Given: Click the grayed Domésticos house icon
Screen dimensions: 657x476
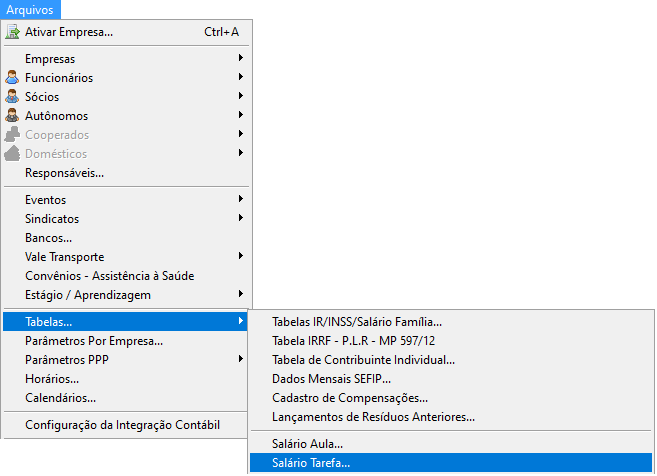Looking at the screenshot, I should 12,154.
